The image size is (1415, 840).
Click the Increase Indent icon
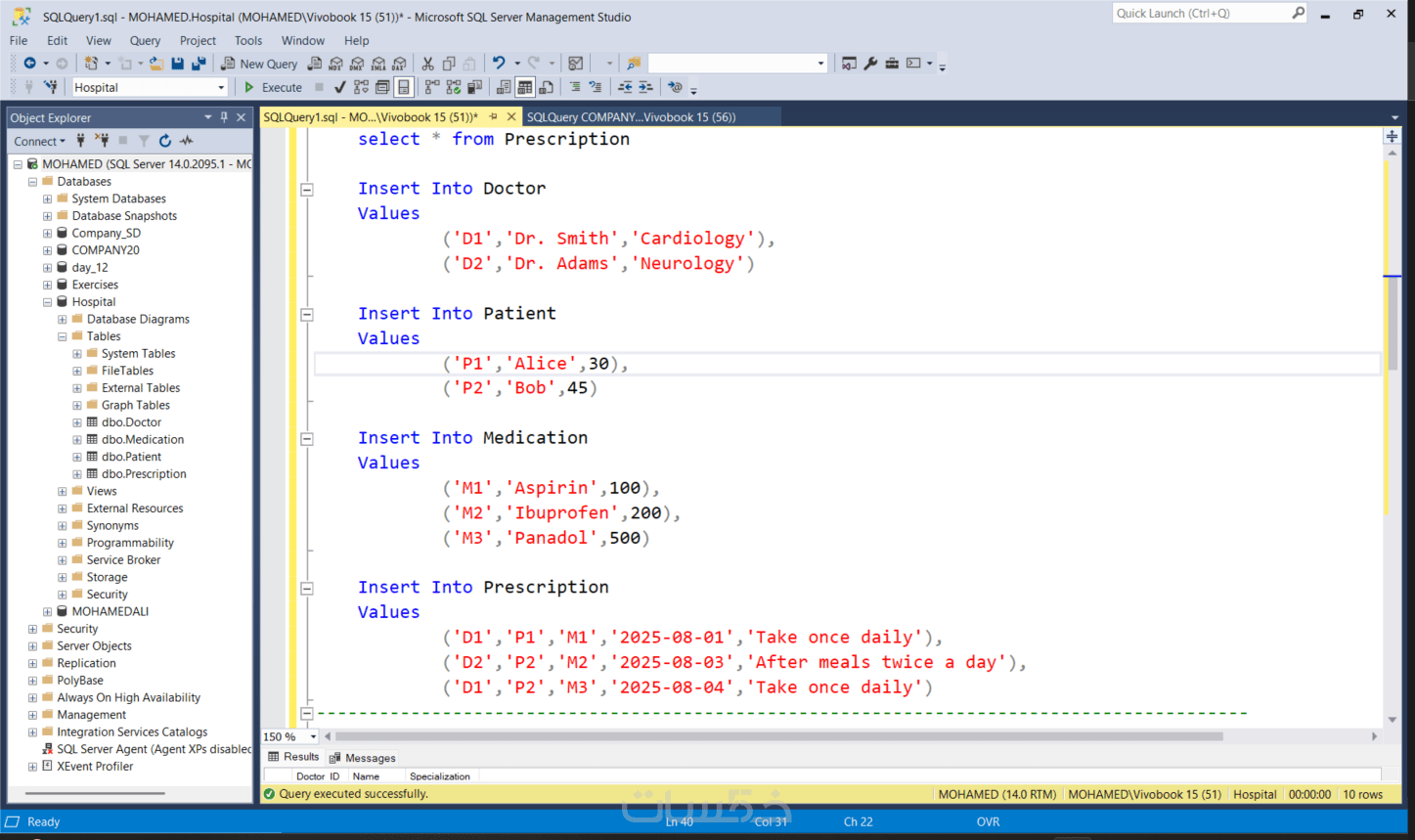645,87
